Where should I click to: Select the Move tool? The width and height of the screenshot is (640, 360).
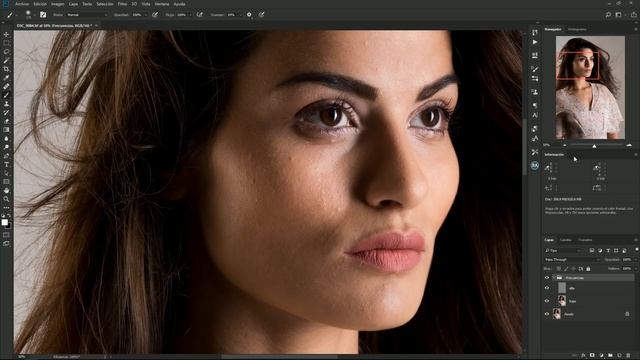pyautogui.click(x=6, y=34)
